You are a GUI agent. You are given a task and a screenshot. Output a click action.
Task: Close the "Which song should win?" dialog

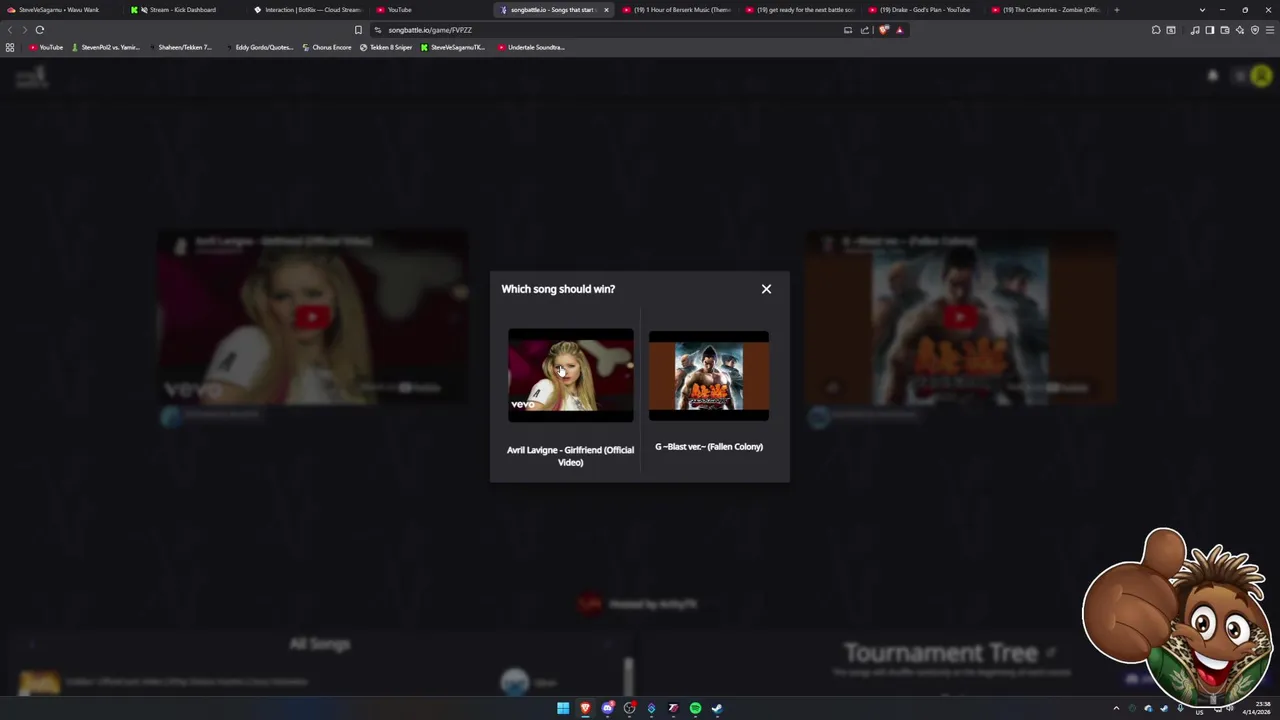coord(766,289)
